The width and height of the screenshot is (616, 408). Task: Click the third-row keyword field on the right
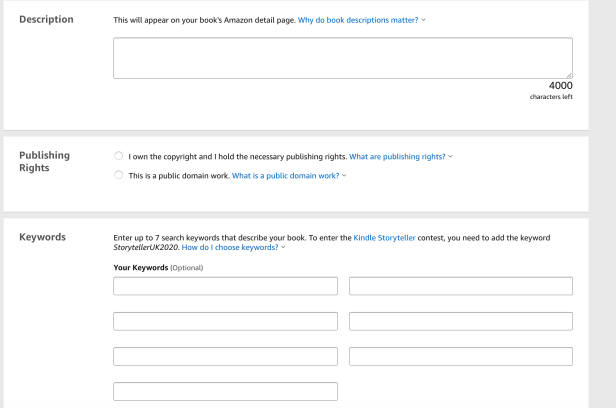click(461, 356)
